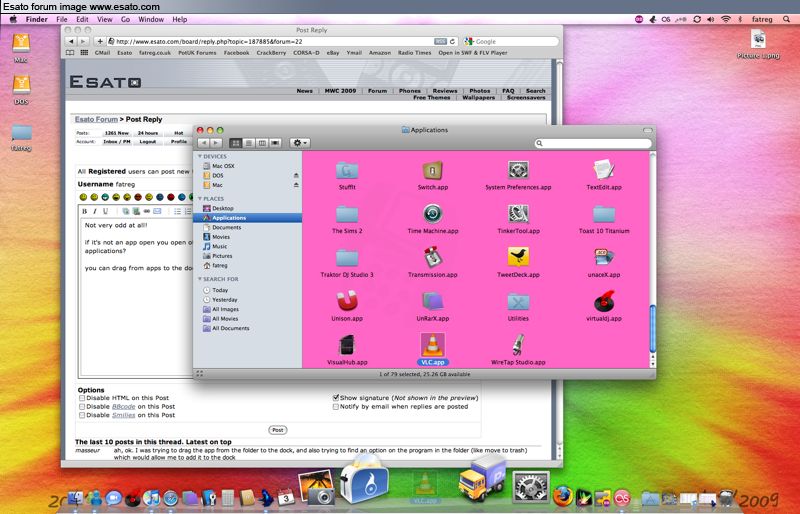Select the Time Machine.app icon

coord(432,214)
